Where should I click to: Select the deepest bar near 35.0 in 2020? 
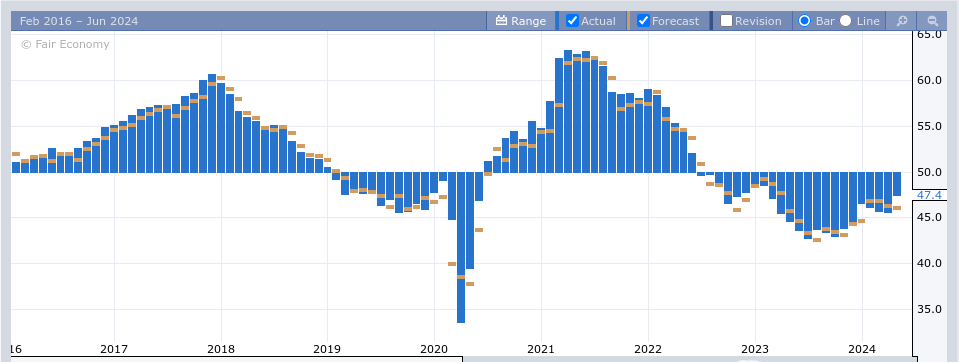(x=461, y=248)
